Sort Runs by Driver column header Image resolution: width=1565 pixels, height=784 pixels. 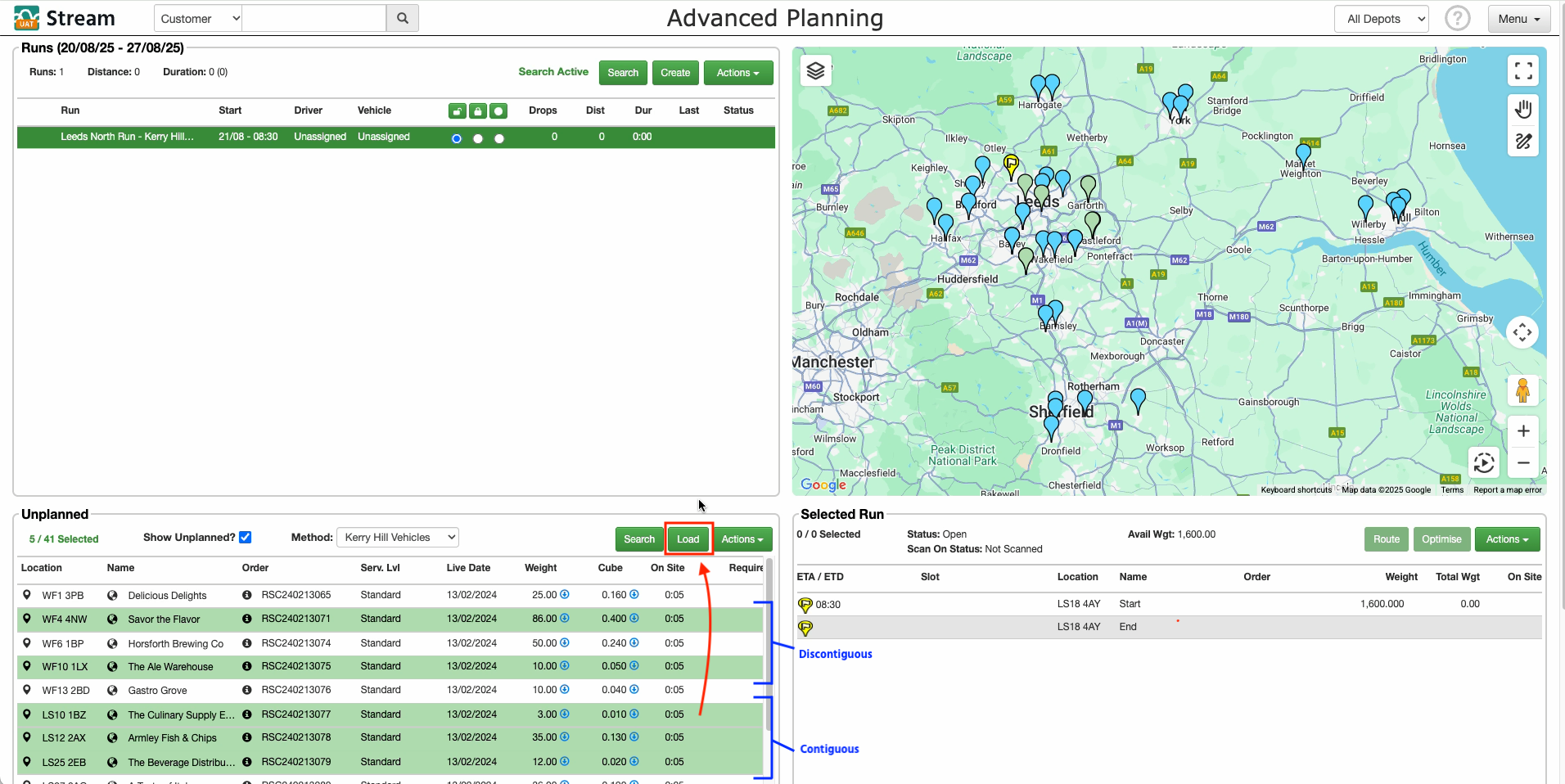pos(309,110)
